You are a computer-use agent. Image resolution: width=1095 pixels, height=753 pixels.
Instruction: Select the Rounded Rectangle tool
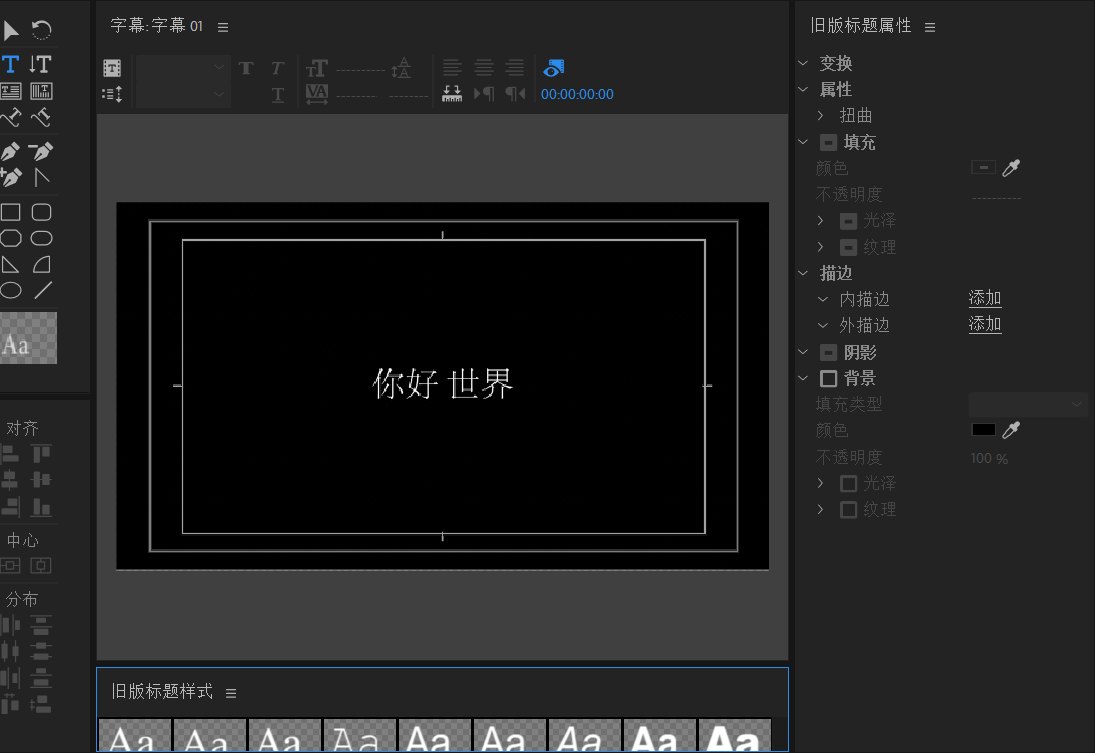coord(42,238)
